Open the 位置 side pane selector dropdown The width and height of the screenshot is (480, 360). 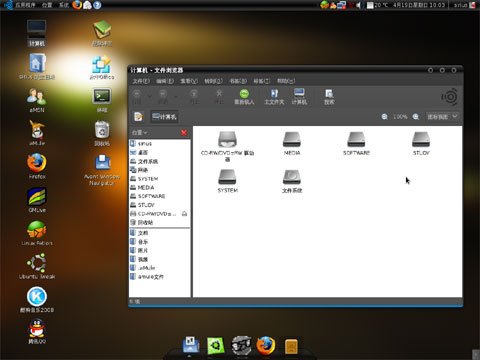139,133
